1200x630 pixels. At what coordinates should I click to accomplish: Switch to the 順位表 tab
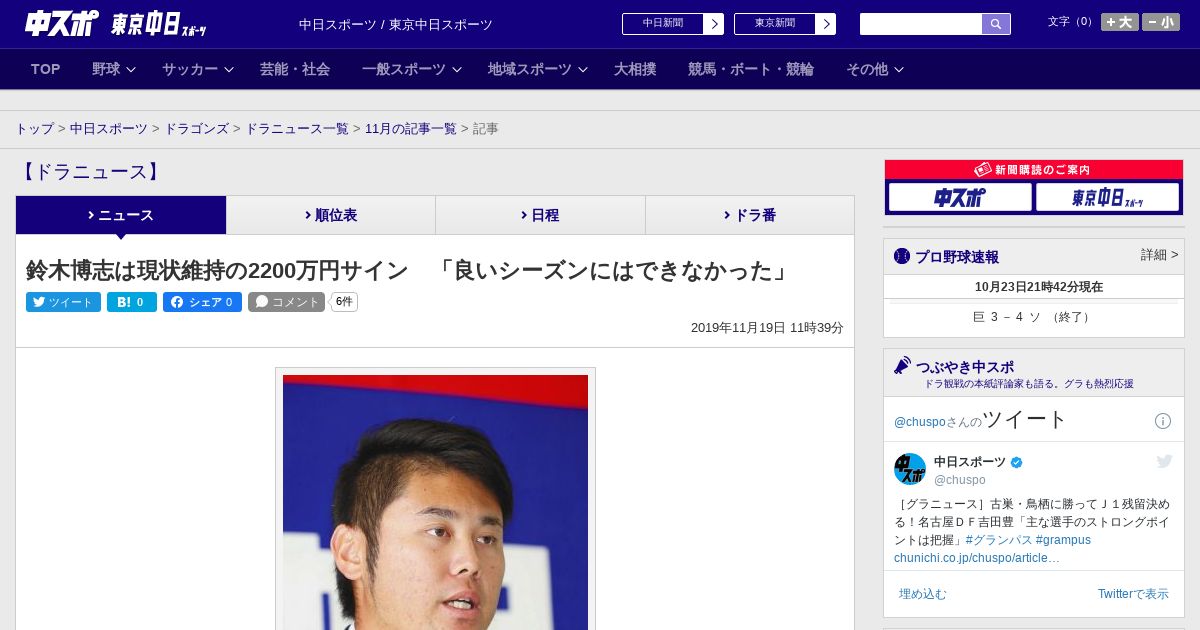[x=331, y=215]
